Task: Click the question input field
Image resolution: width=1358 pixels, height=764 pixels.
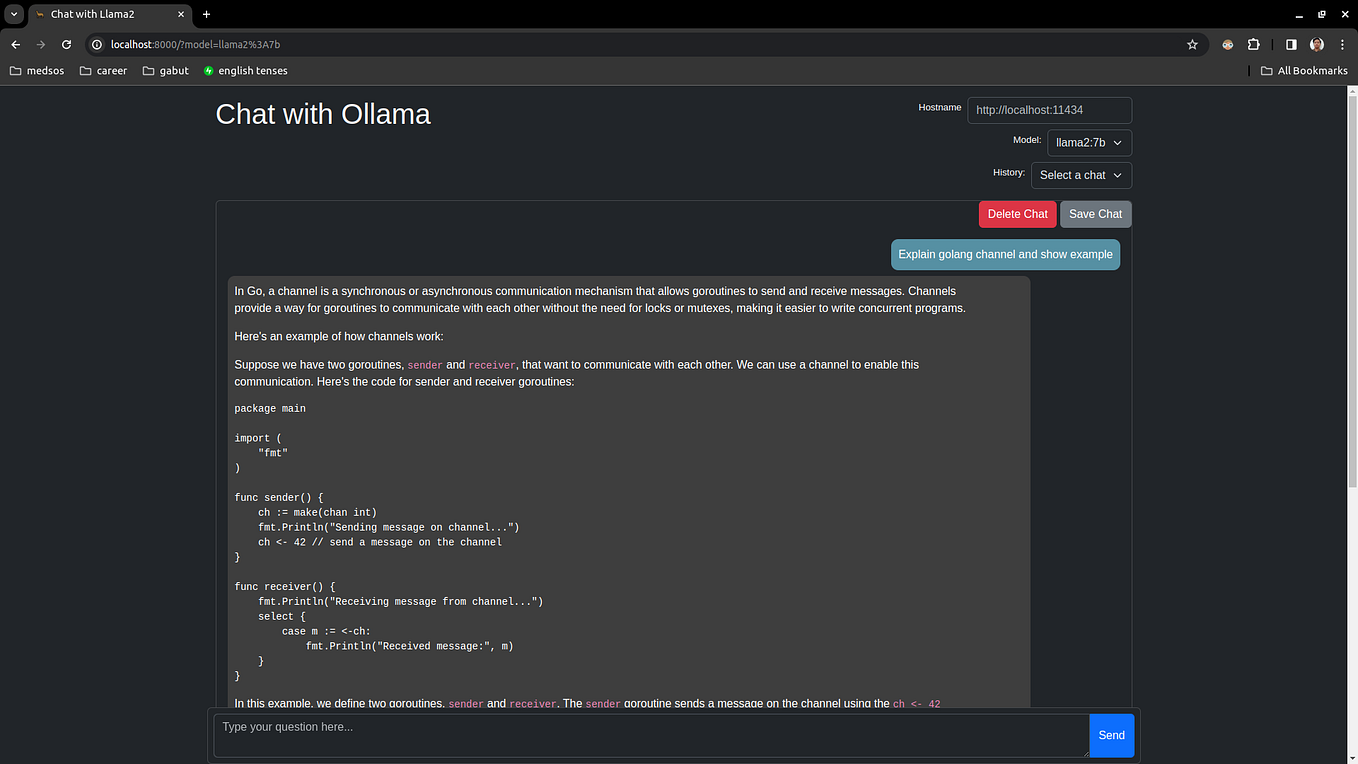Action: [x=650, y=734]
